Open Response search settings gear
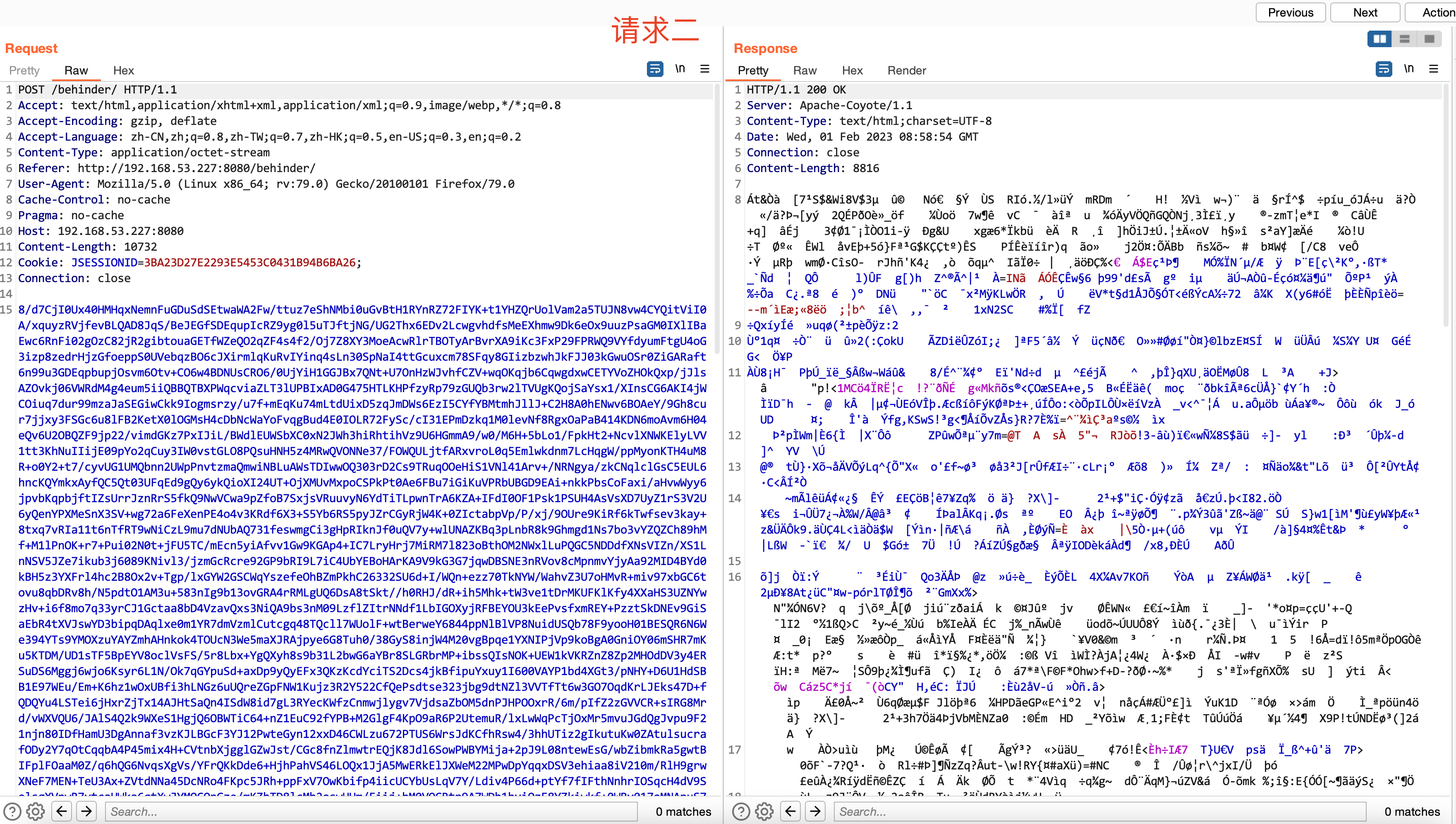1456x824 pixels. click(x=764, y=812)
